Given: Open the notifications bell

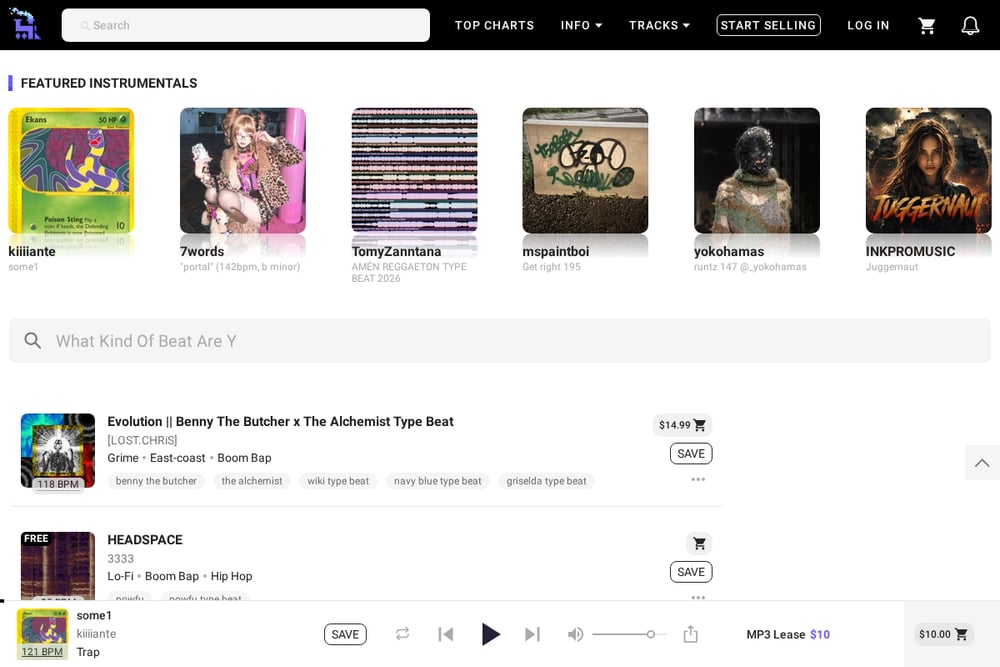Looking at the screenshot, I should (970, 26).
